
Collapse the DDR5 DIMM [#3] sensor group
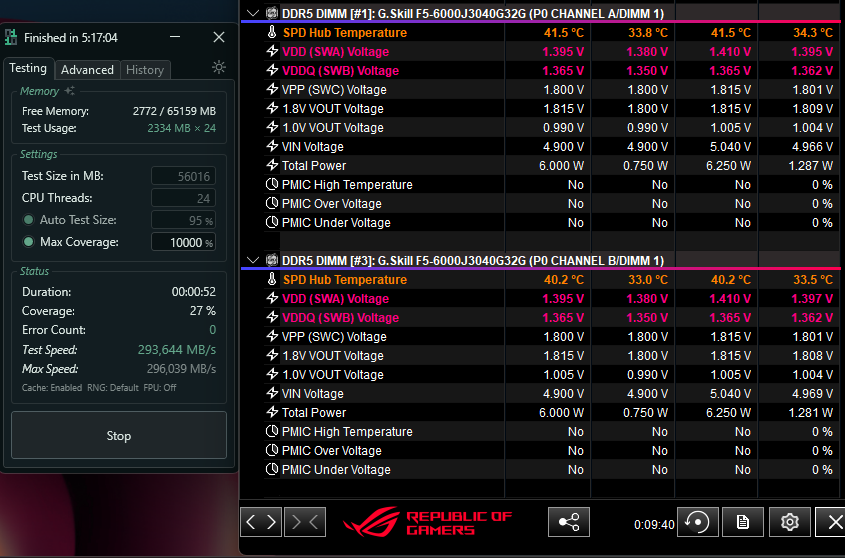click(253, 260)
